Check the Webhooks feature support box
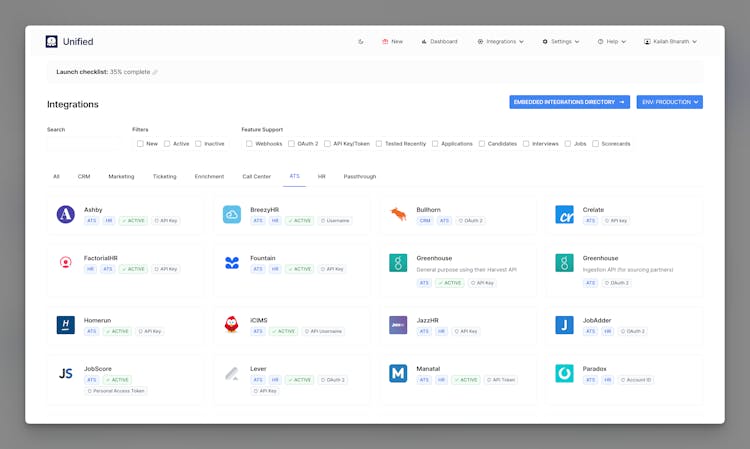 (x=250, y=144)
